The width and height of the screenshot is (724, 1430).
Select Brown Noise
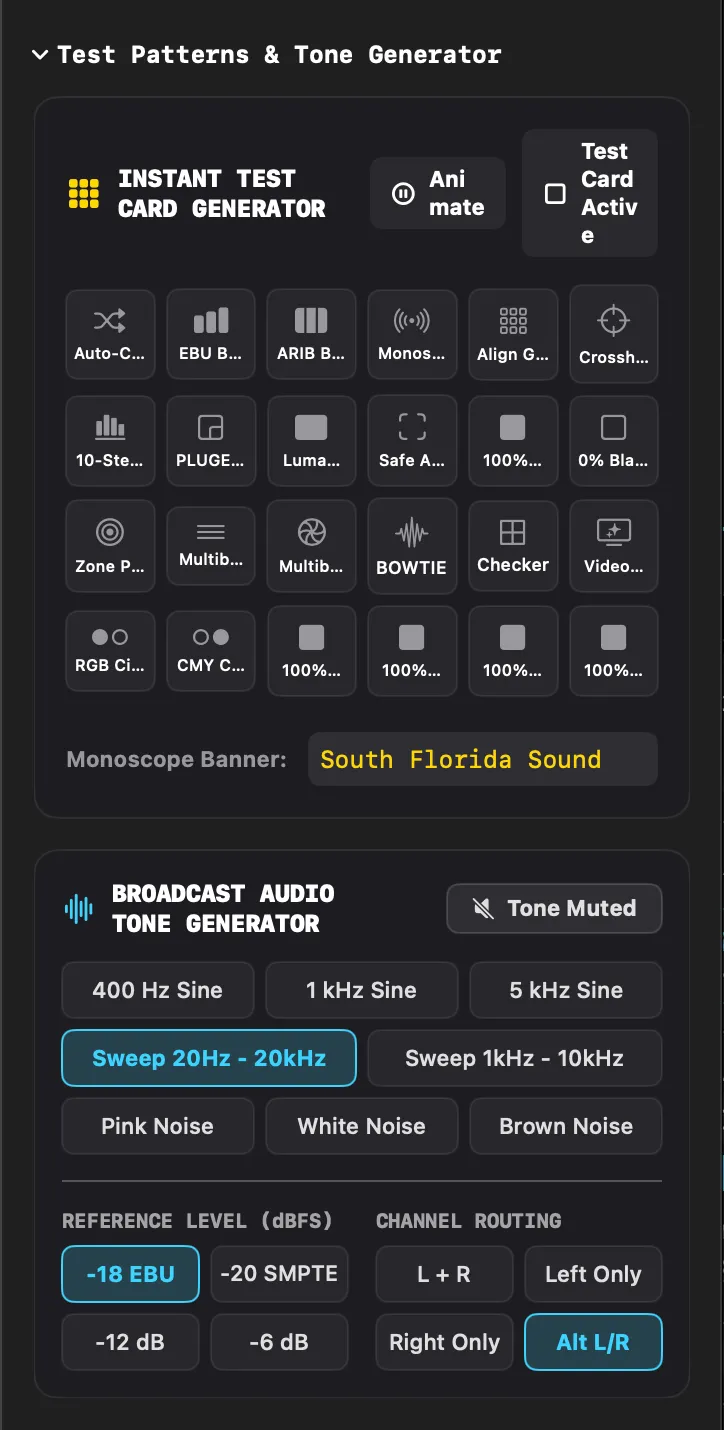click(566, 1126)
